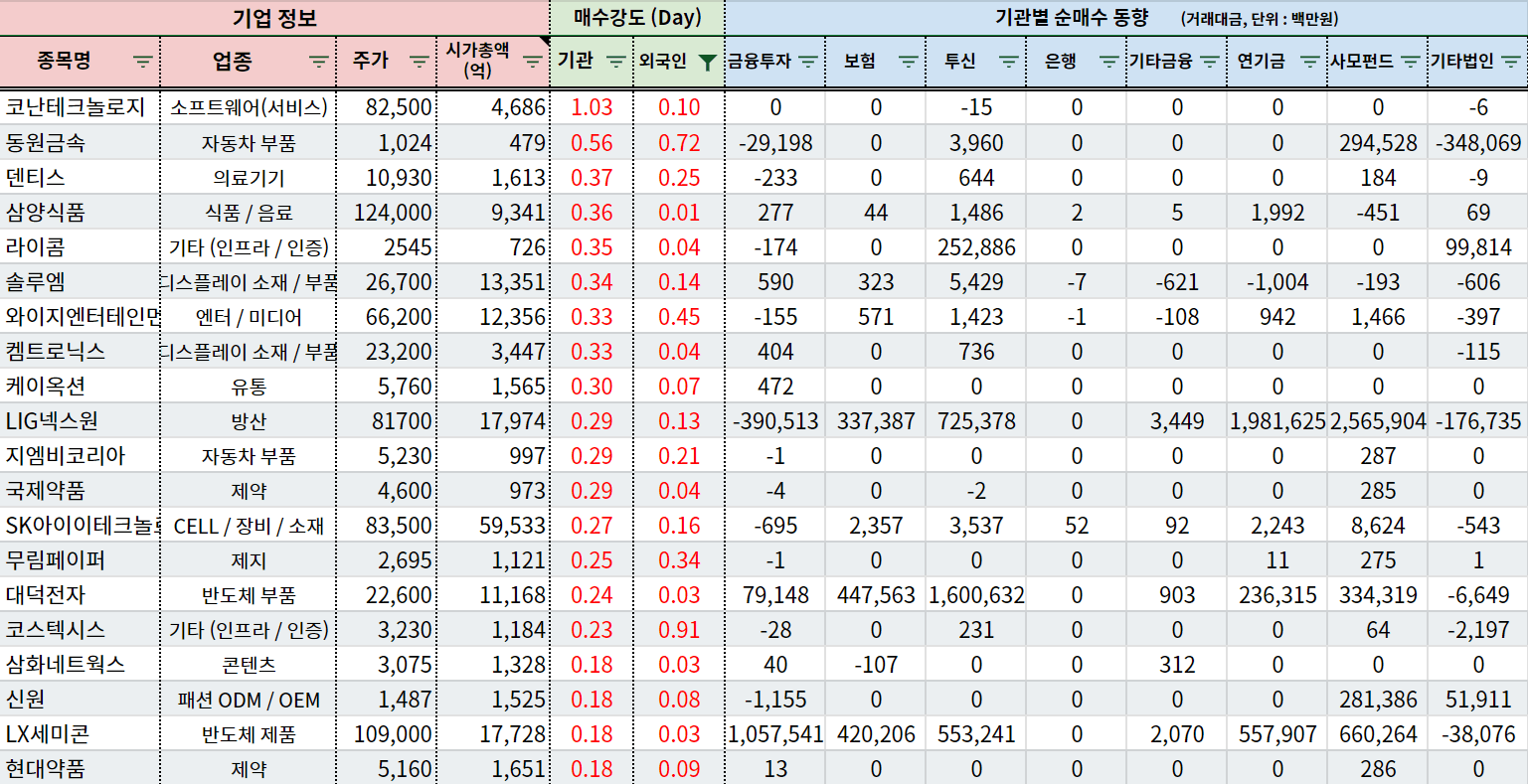Select the 252,886 투신 cell
The height and width of the screenshot is (784, 1528).
(976, 246)
